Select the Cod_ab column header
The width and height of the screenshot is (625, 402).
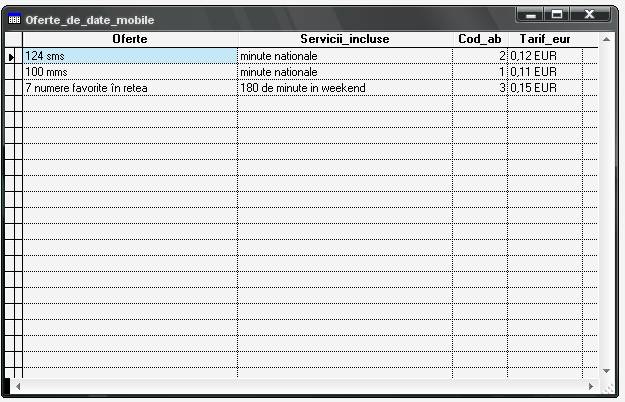[x=479, y=39]
